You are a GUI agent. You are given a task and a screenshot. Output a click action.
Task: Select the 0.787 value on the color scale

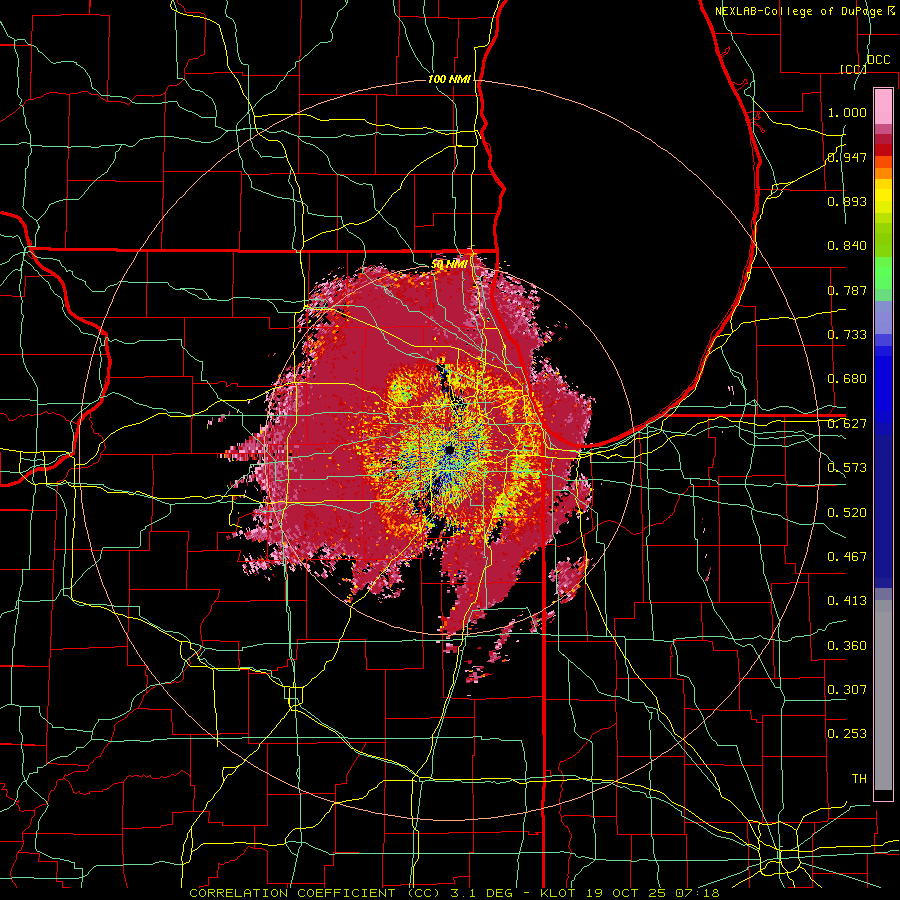pos(847,290)
